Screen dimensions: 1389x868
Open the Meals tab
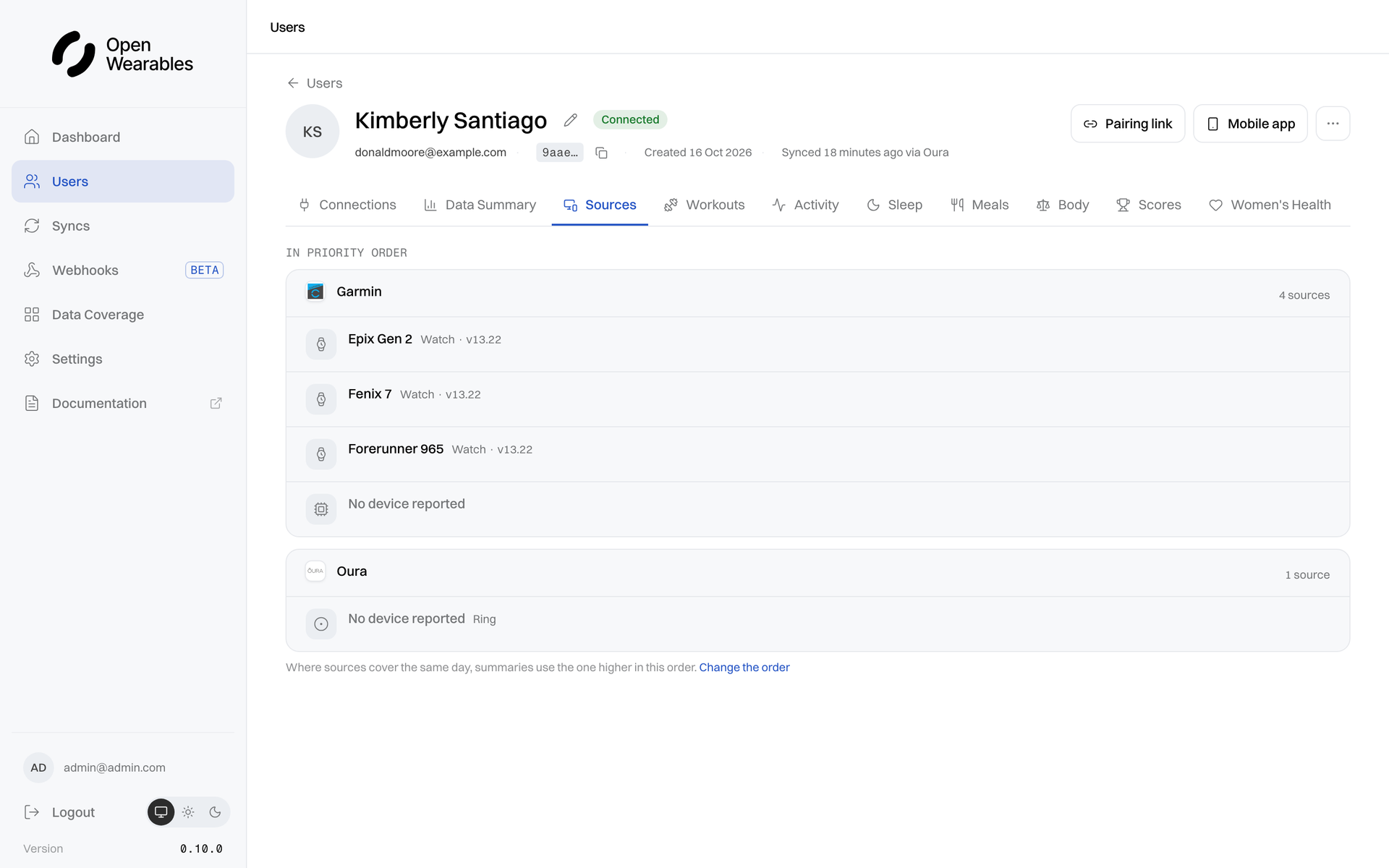coord(980,205)
